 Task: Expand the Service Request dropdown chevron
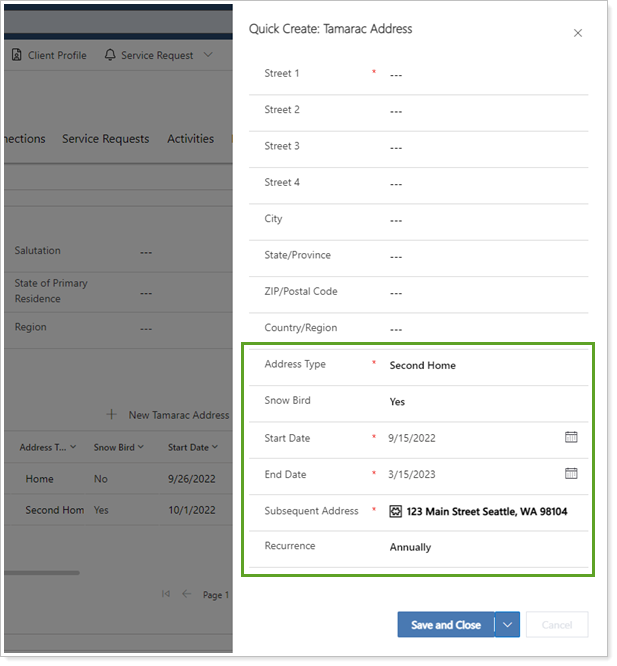[x=208, y=55]
